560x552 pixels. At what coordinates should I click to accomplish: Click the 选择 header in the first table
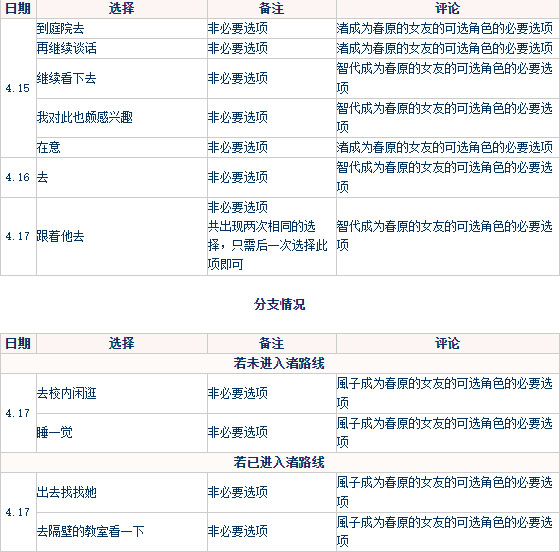pos(121,9)
